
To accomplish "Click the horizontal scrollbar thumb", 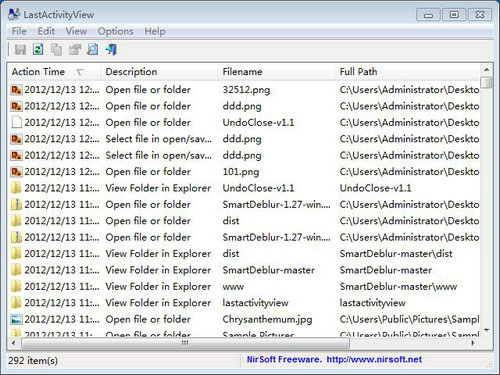I will tap(185, 343).
